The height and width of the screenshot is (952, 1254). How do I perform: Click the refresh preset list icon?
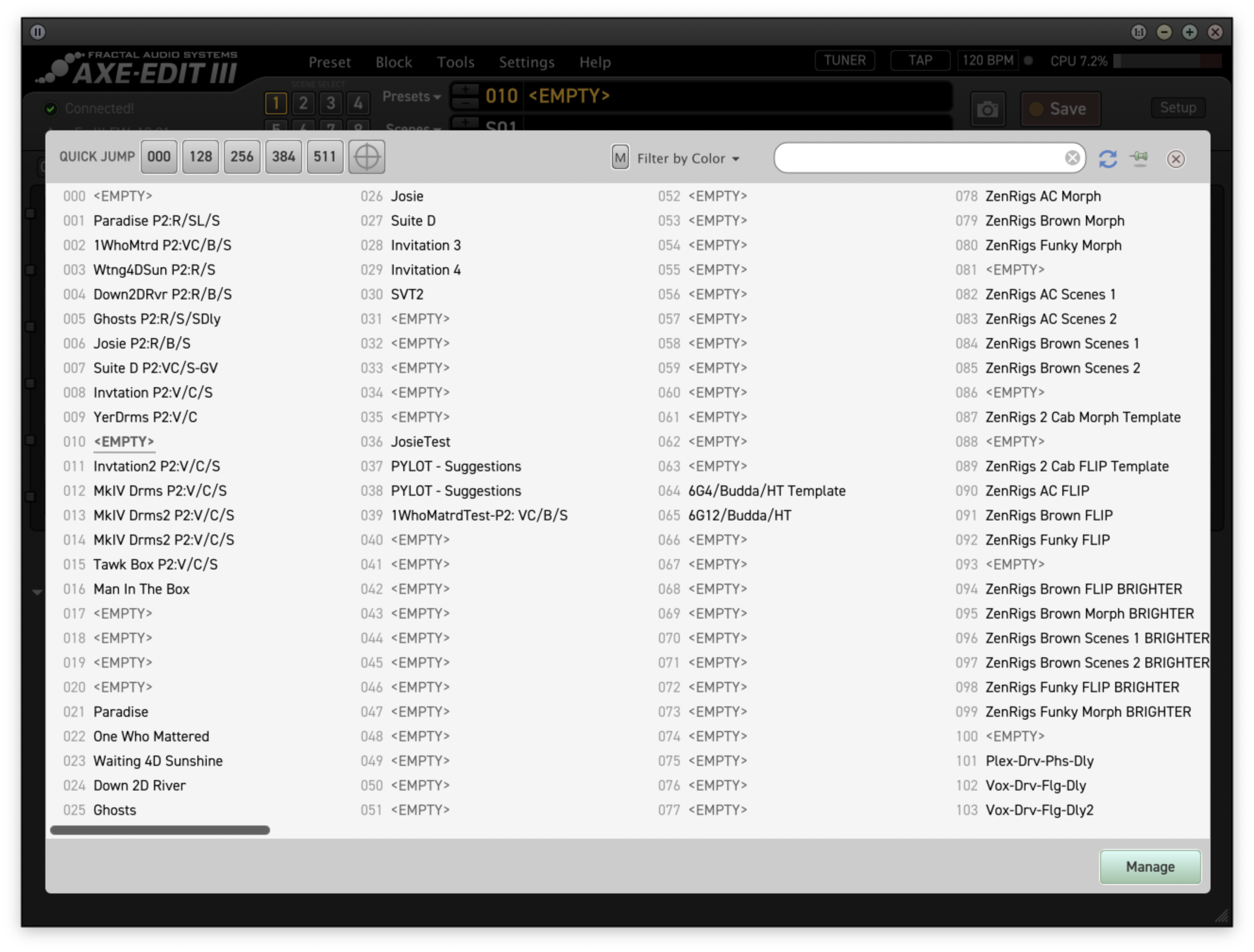(1107, 159)
